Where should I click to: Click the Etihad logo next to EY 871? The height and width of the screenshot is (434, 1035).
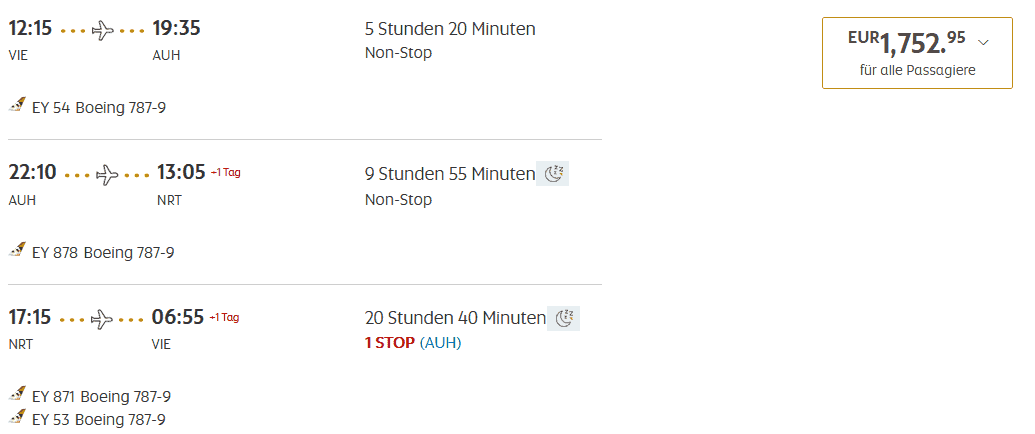pos(17,394)
